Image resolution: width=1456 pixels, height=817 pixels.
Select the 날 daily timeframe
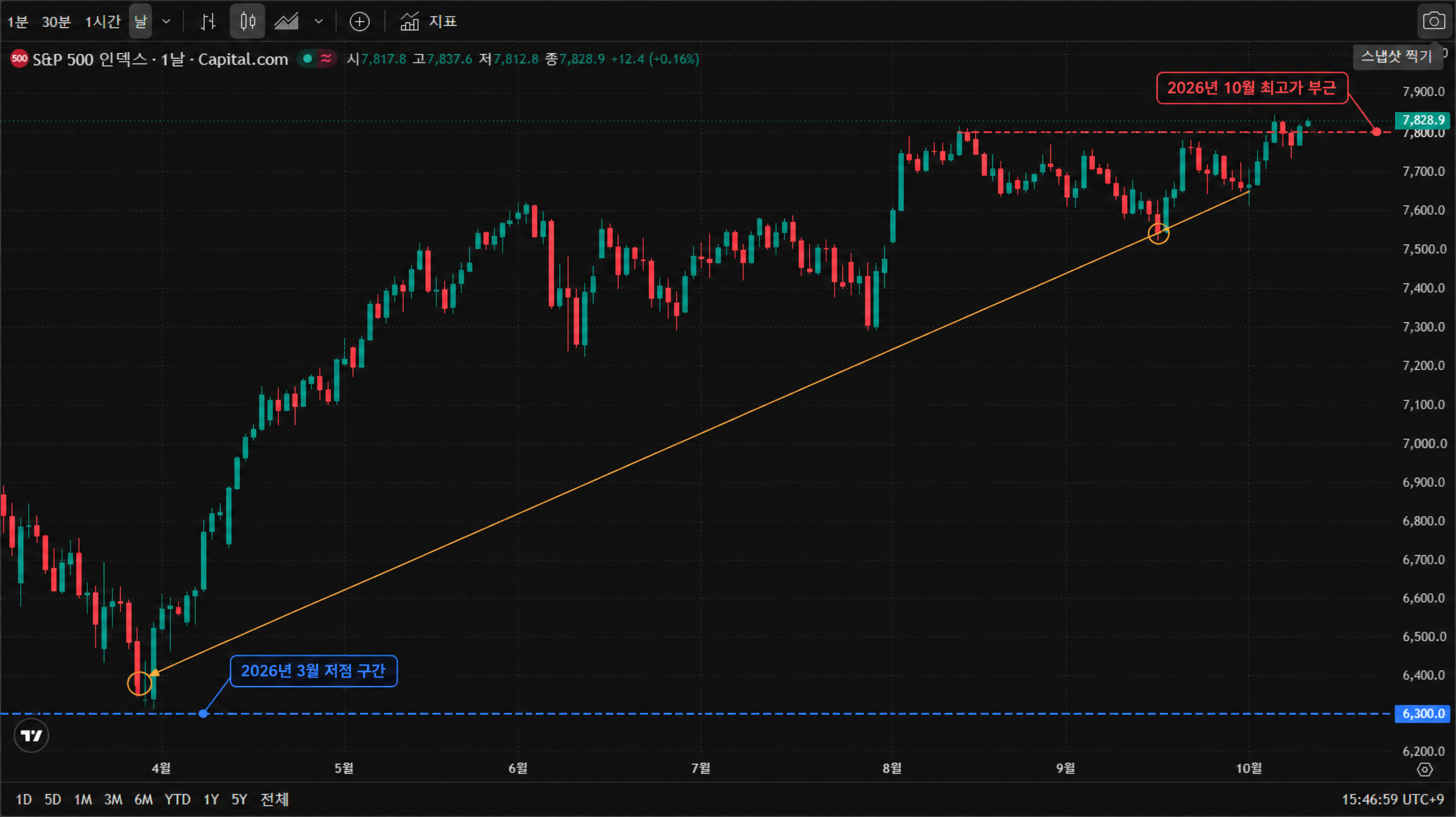click(140, 21)
